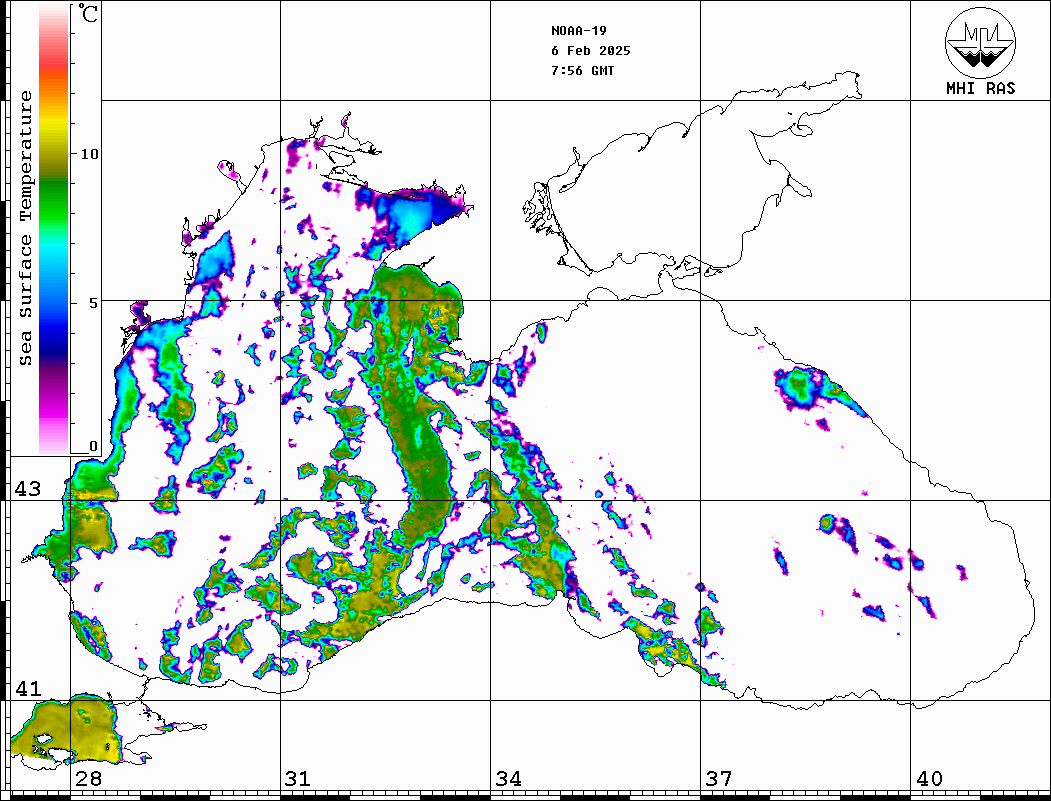Click the "MHI RAS" text label

981,88
